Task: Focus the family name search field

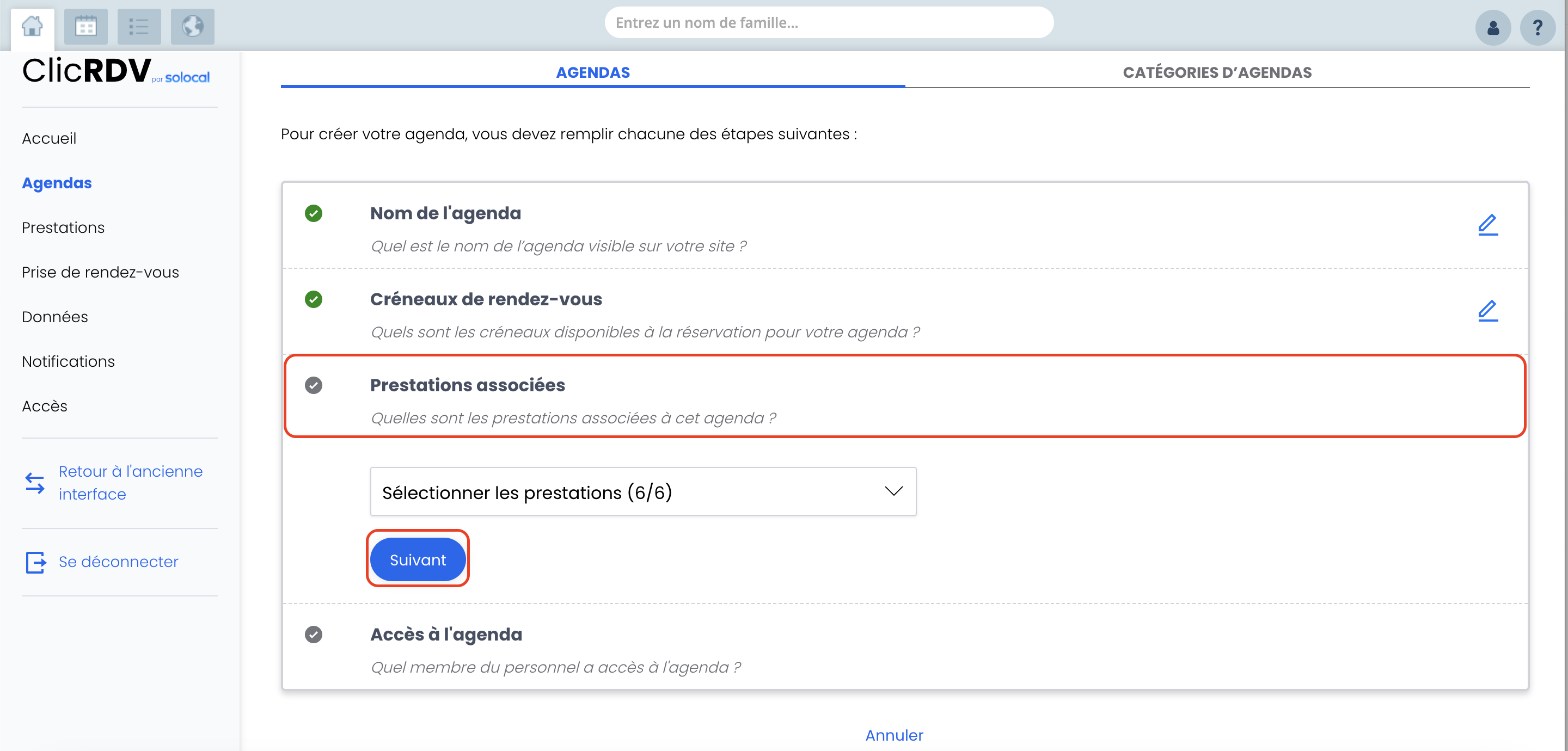Action: tap(829, 22)
